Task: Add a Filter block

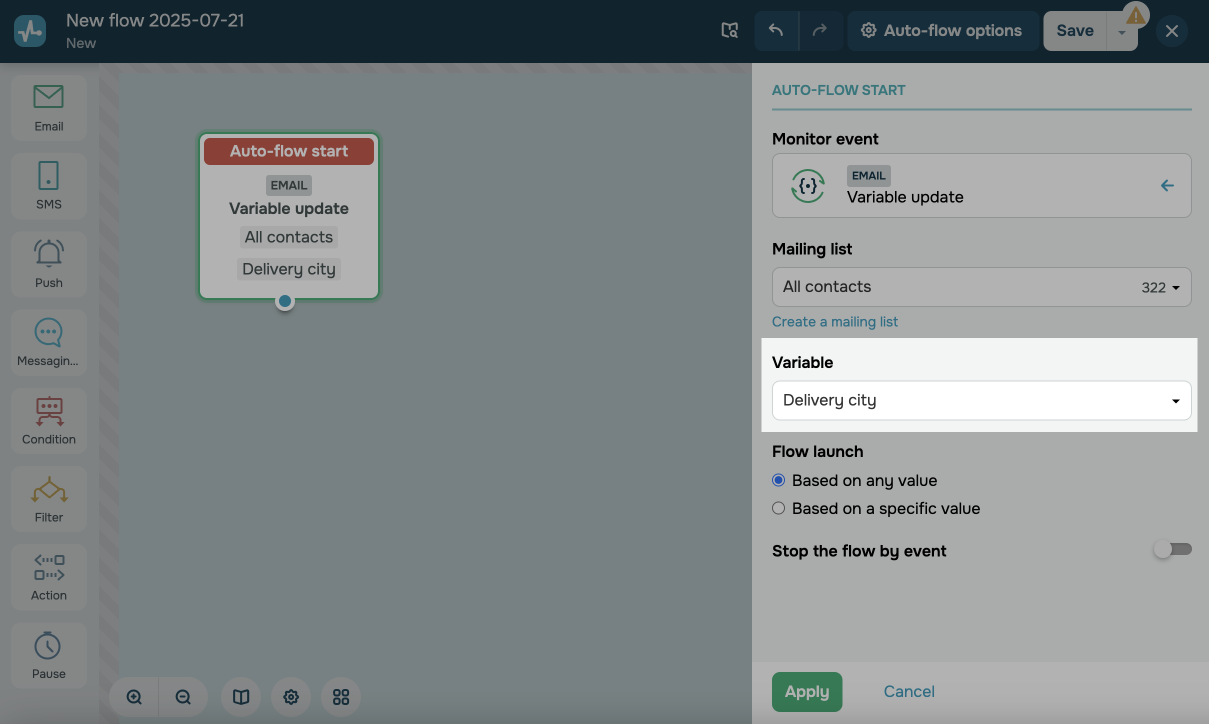Action: pyautogui.click(x=48, y=498)
